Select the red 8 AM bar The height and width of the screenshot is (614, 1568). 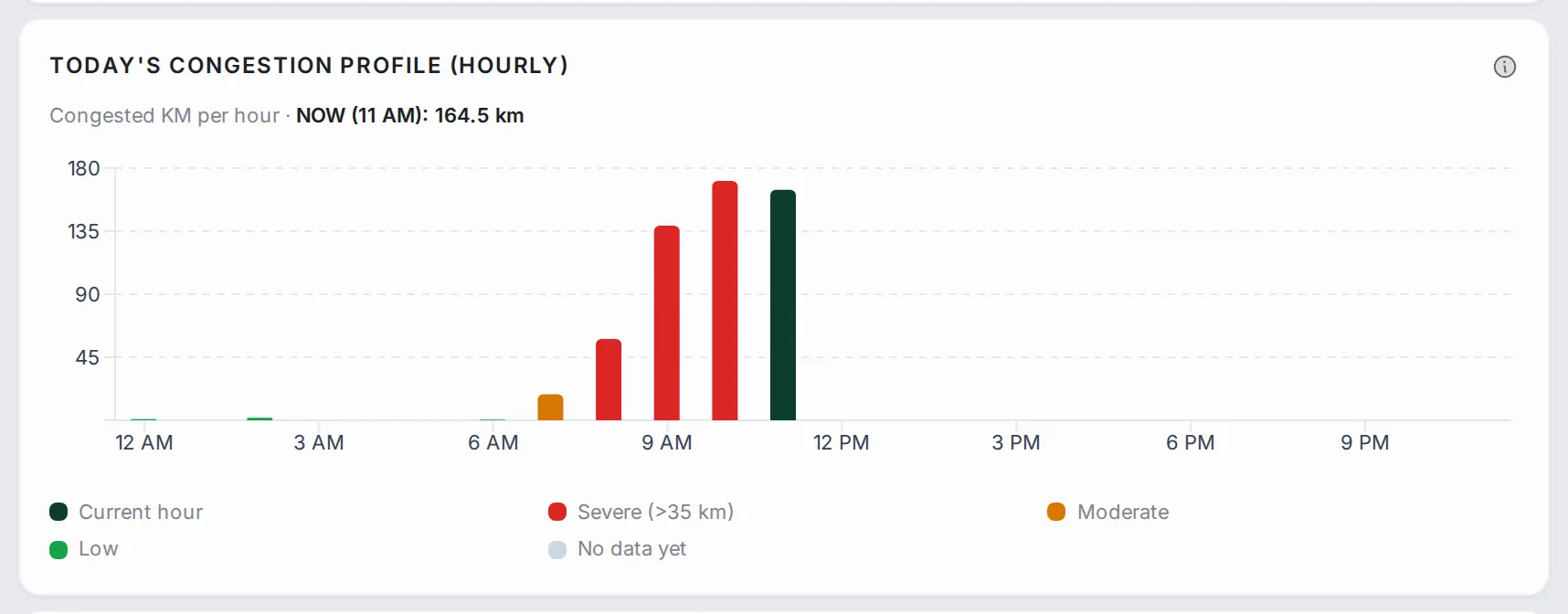[609, 379]
